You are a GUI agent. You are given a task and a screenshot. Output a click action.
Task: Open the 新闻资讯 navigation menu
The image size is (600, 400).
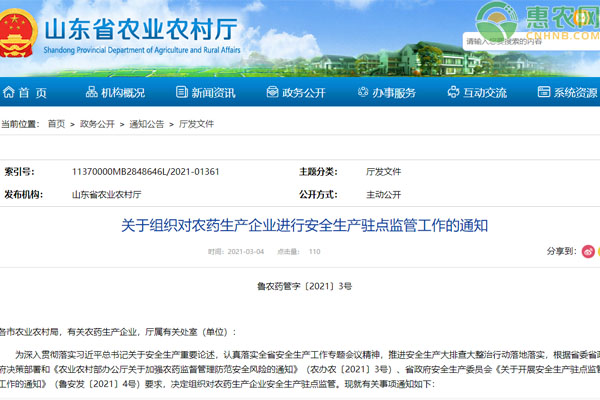coord(214,93)
